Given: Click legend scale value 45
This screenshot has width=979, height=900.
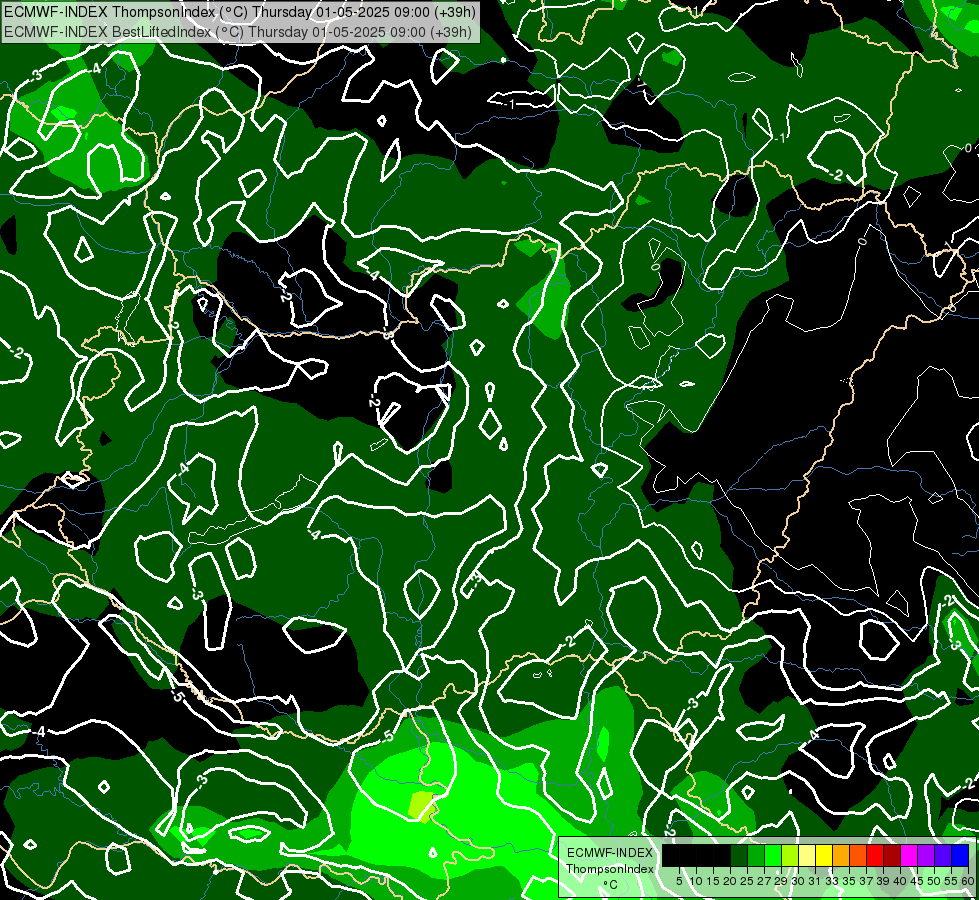Looking at the screenshot, I should click(917, 881).
